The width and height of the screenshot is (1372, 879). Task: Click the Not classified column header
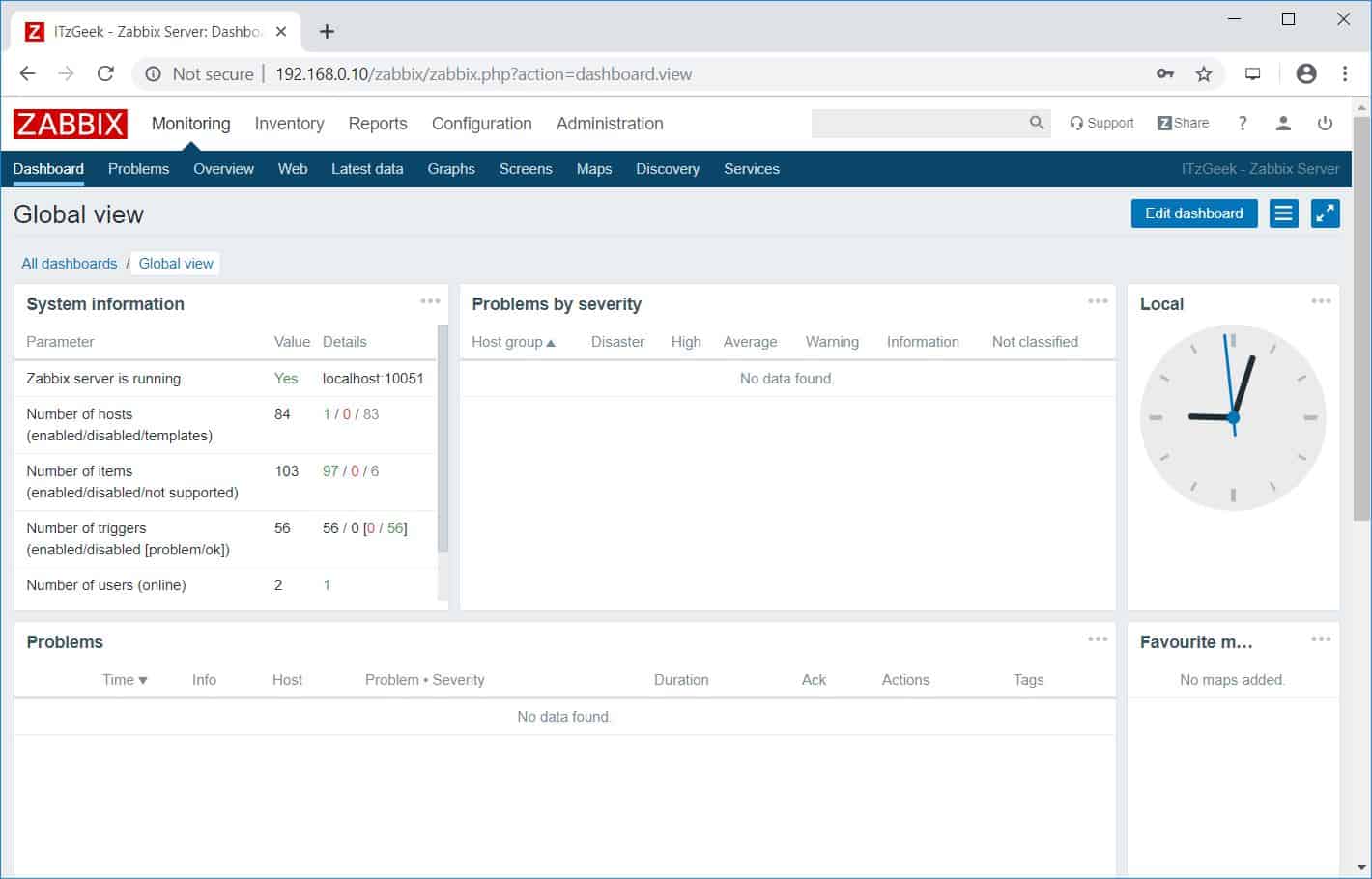[1035, 342]
